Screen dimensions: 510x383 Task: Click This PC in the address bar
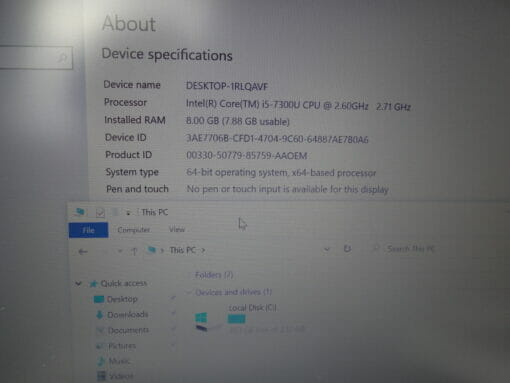(182, 250)
